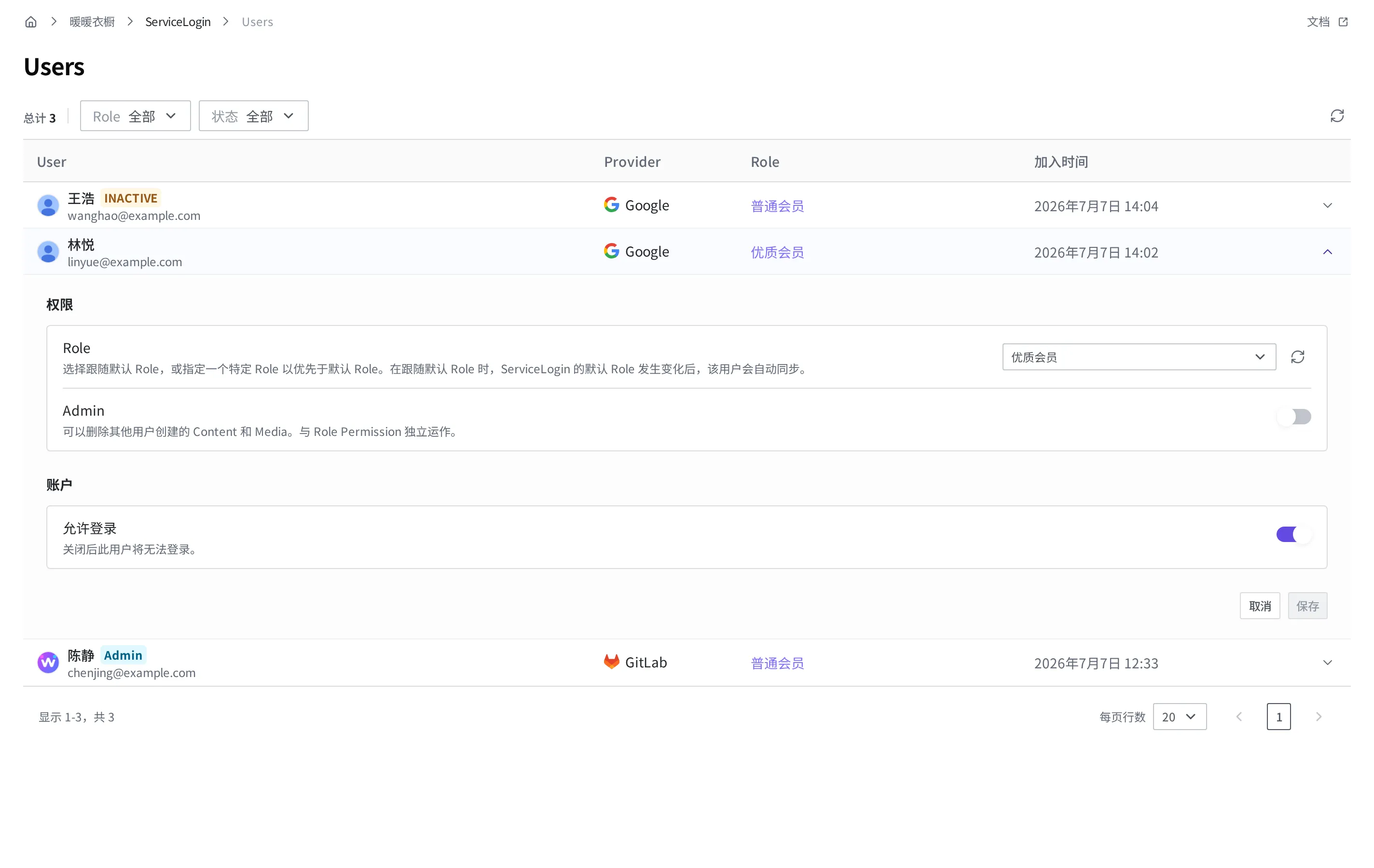The width and height of the screenshot is (1374, 868).
Task: Collapse the 林悦 user row
Action: [1327, 252]
